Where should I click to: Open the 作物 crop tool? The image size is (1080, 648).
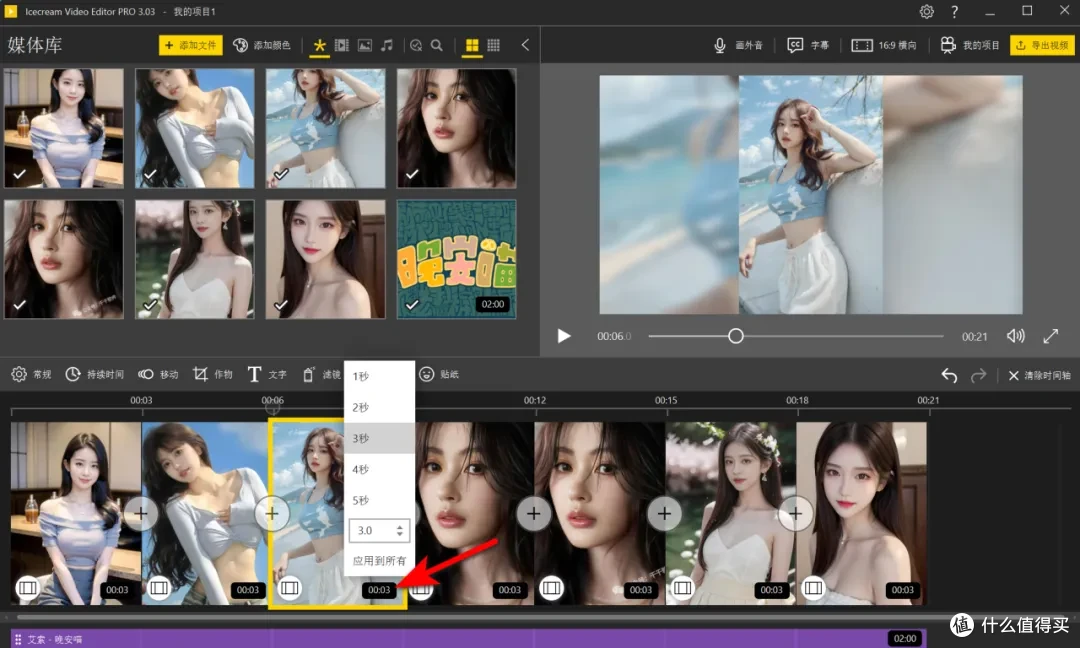pyautogui.click(x=212, y=374)
